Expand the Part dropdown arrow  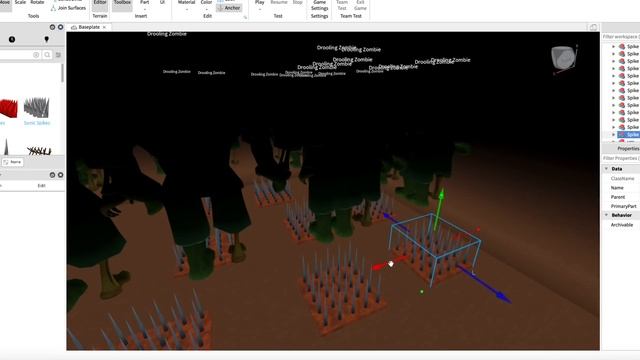coord(144,9)
